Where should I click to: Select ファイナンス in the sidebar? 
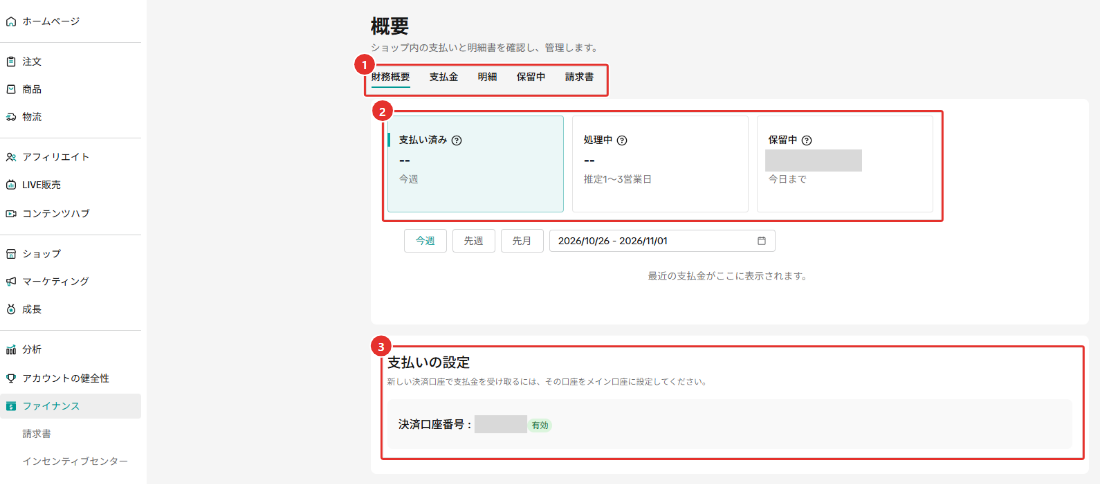pyautogui.click(x=70, y=405)
